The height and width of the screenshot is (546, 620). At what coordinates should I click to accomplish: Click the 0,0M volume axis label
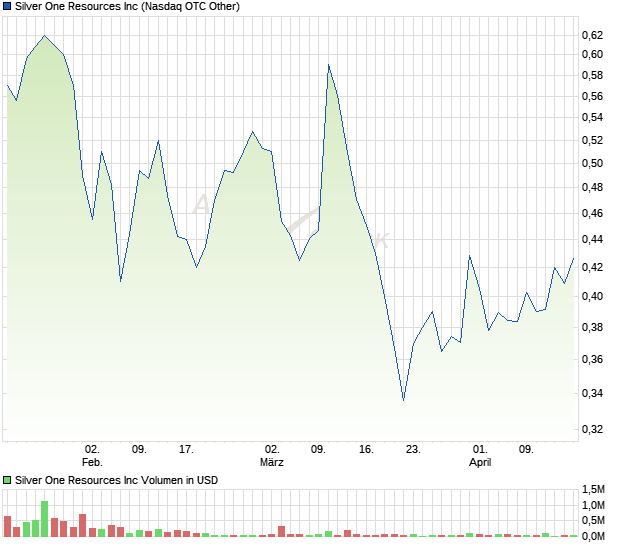pyautogui.click(x=593, y=536)
